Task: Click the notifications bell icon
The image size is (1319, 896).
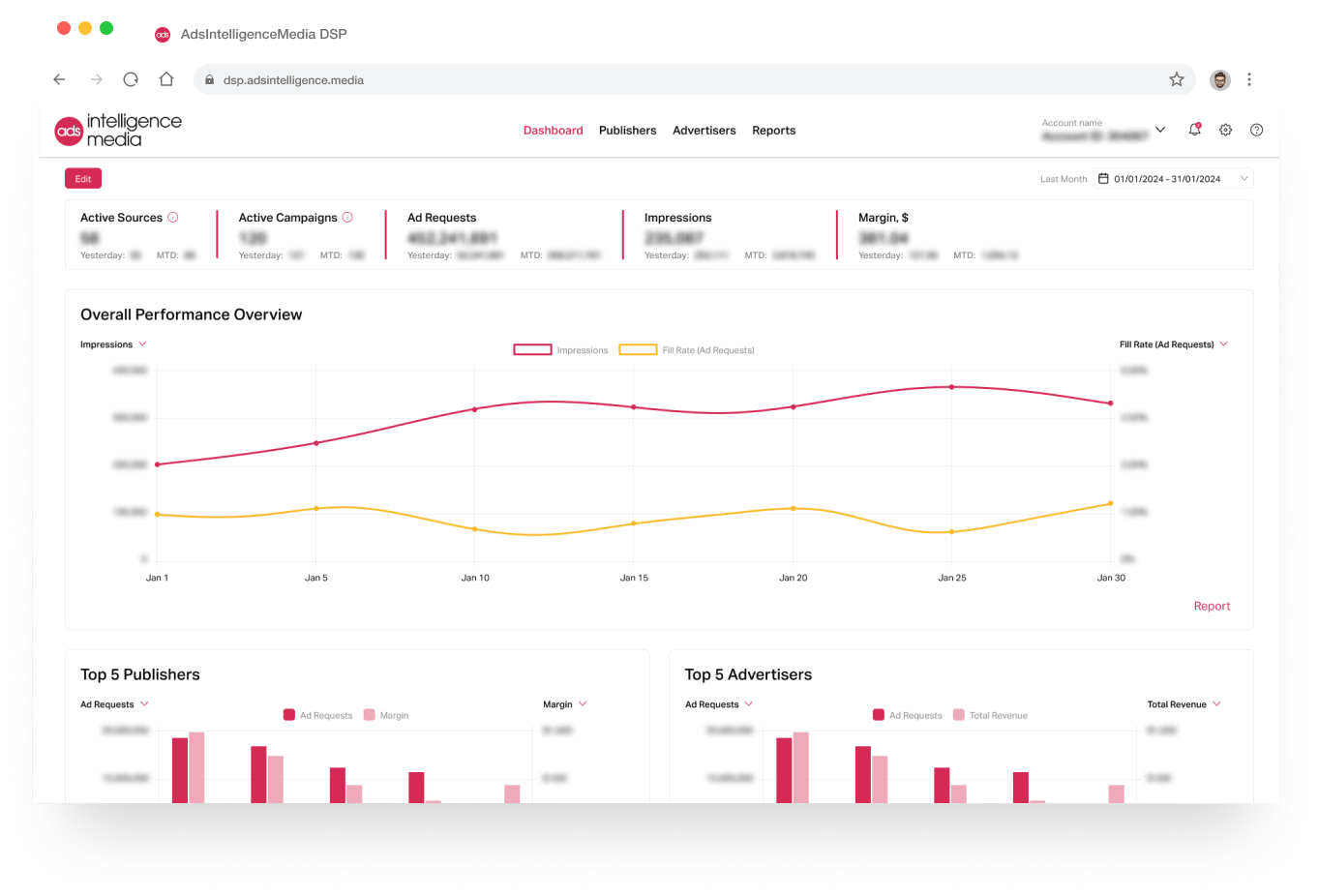Action: (x=1194, y=130)
